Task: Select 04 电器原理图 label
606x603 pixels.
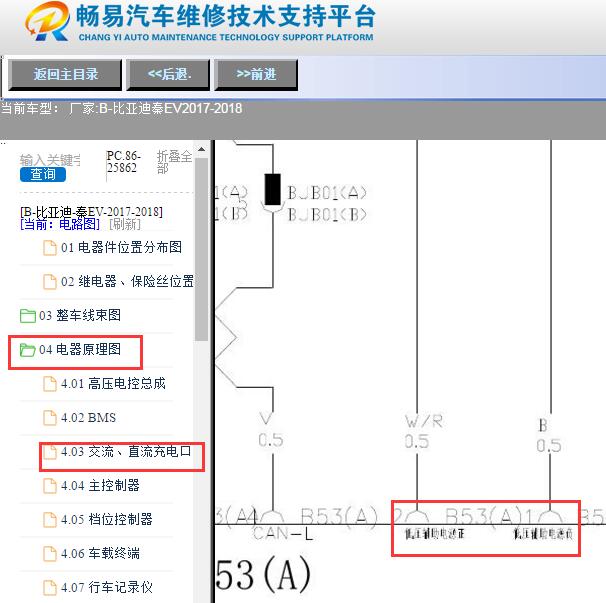Action: click(80, 349)
